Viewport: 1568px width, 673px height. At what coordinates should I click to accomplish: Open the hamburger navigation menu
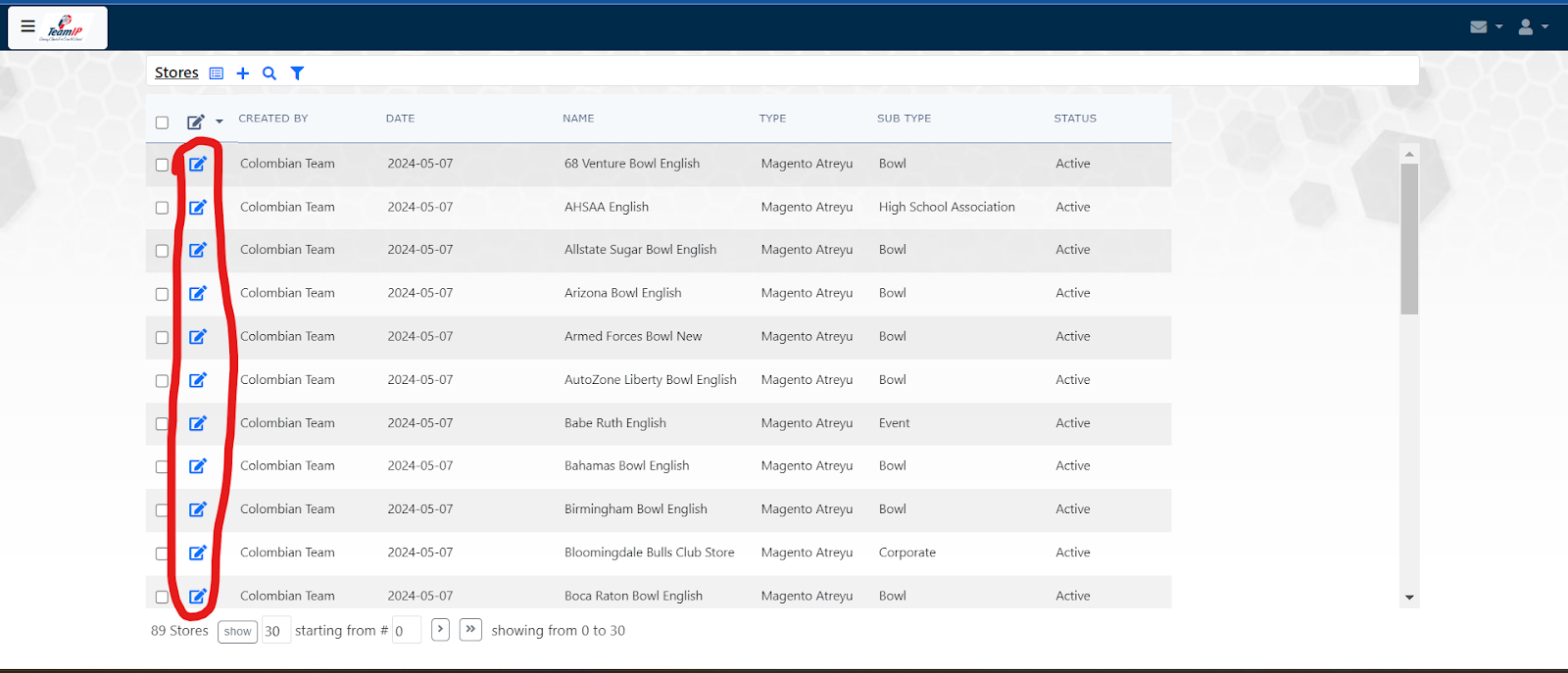(x=28, y=26)
